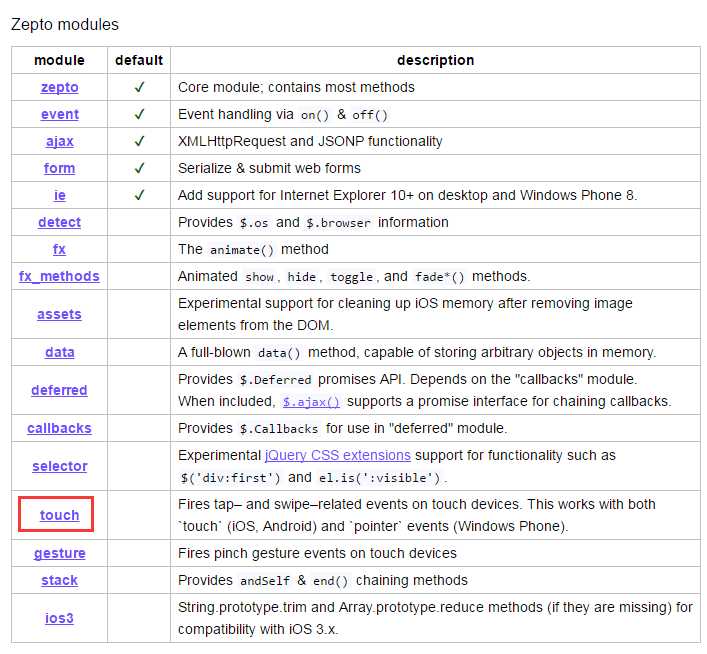This screenshot has width=707, height=654.
Task: Click the iOS memory cleanup description
Action: coord(405,314)
